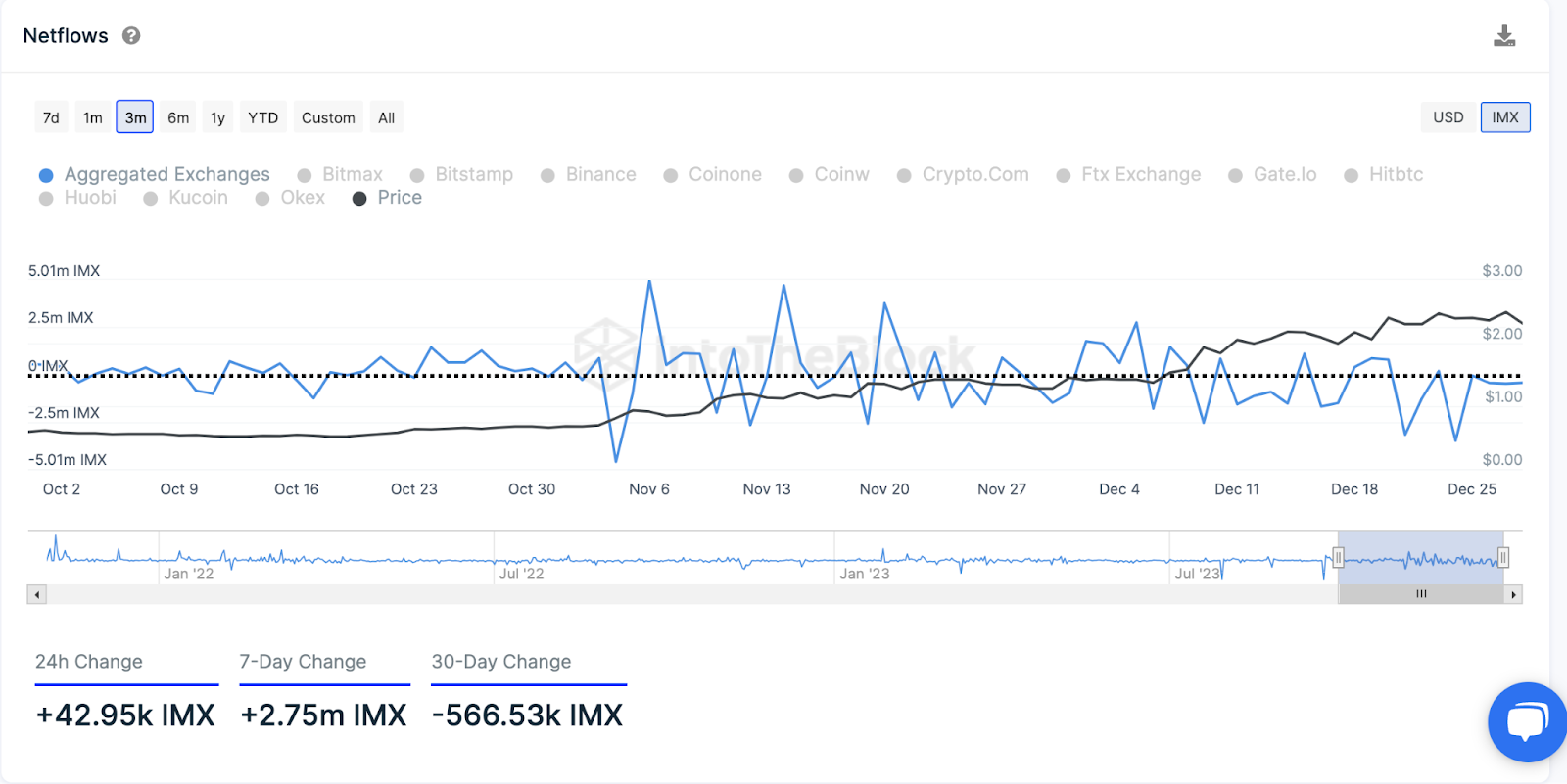1567x784 pixels.
Task: Grab the range selector right handle
Action: coord(1503,558)
